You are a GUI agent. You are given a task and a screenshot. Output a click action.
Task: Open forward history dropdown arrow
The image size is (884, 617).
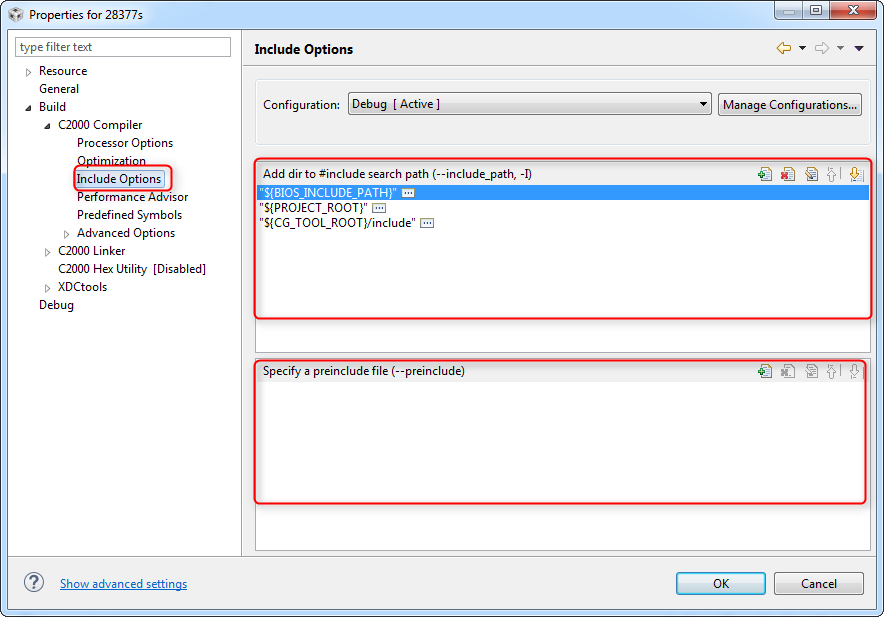tap(840, 49)
